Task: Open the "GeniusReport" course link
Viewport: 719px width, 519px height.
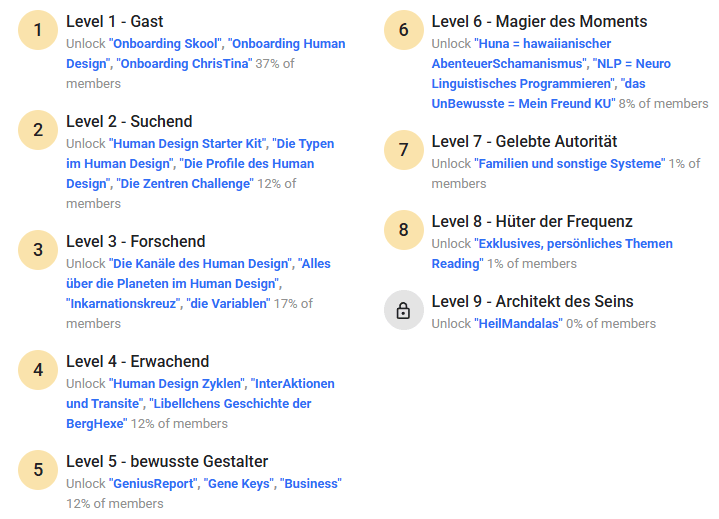Action: click(x=153, y=484)
